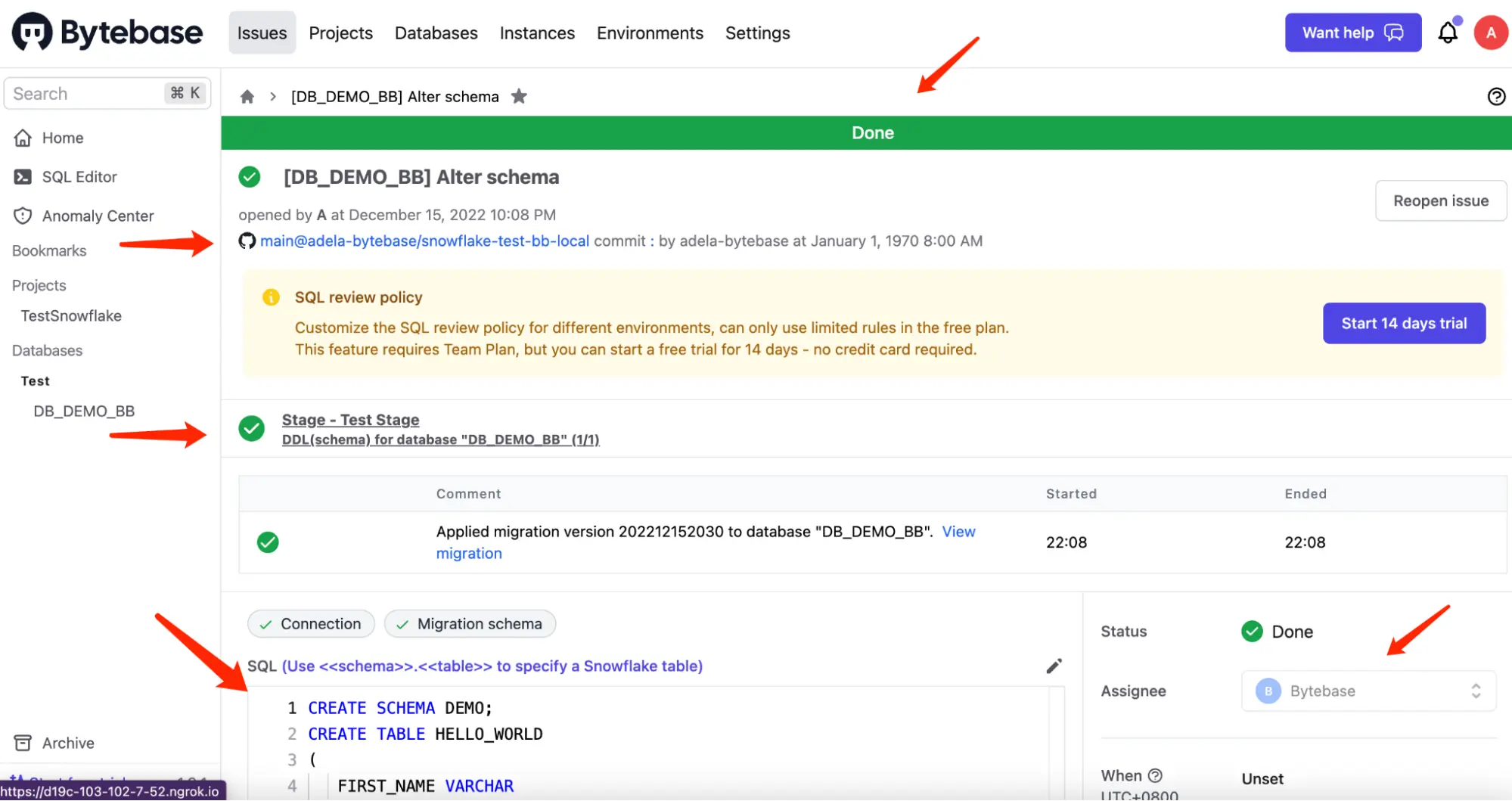Click the GitHub icon beside repository link
Image resolution: width=1512 pixels, height=801 pixels.
click(247, 241)
